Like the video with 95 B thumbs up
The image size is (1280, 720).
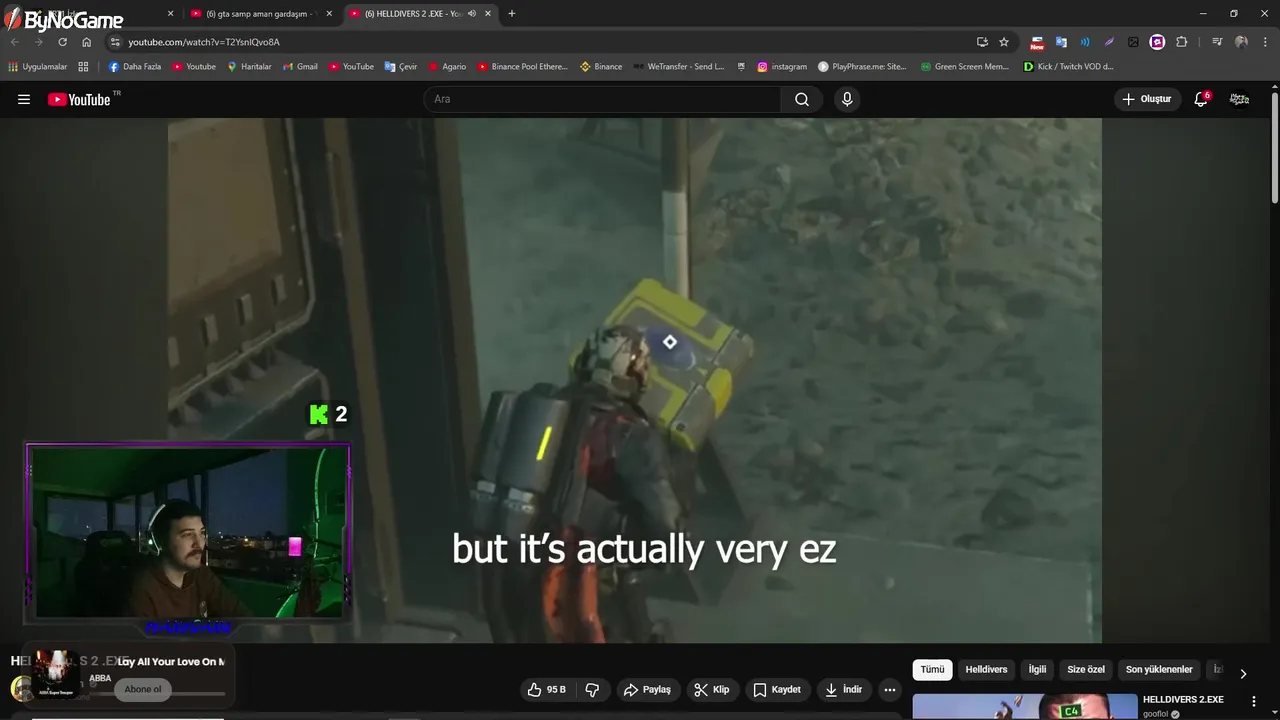[x=547, y=690]
